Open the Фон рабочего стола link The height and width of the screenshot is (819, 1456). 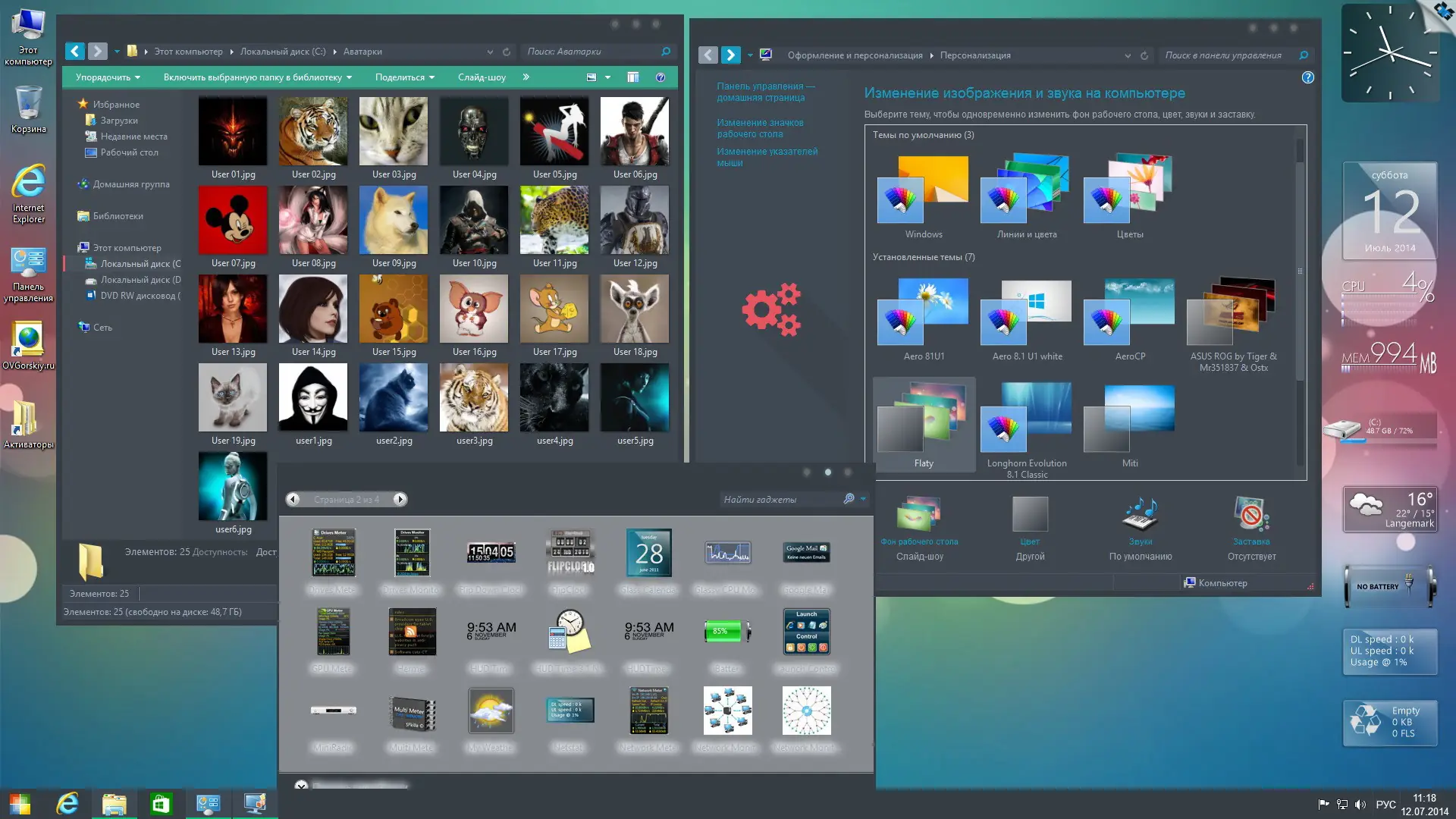[919, 541]
